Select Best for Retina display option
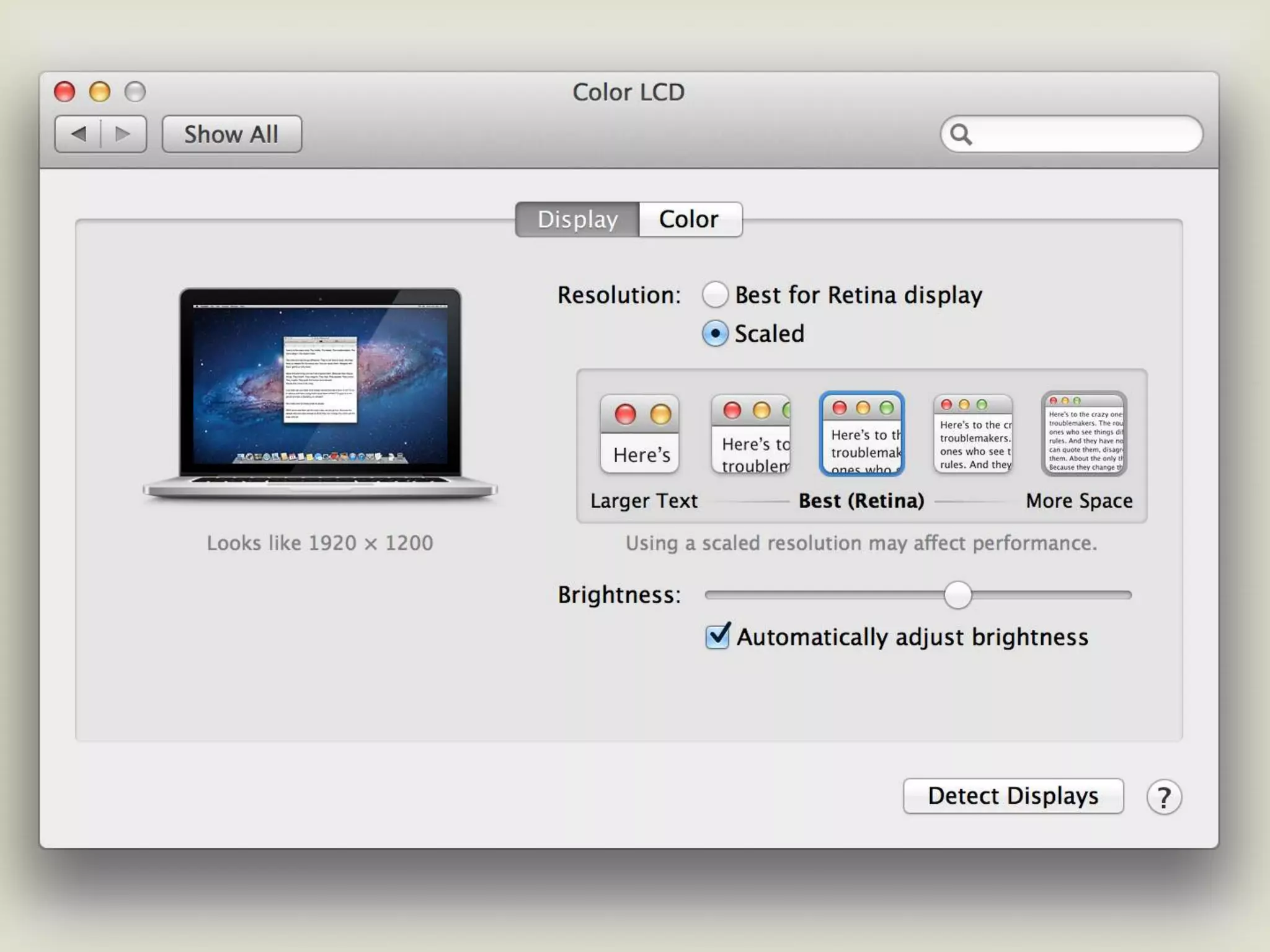 coord(715,294)
